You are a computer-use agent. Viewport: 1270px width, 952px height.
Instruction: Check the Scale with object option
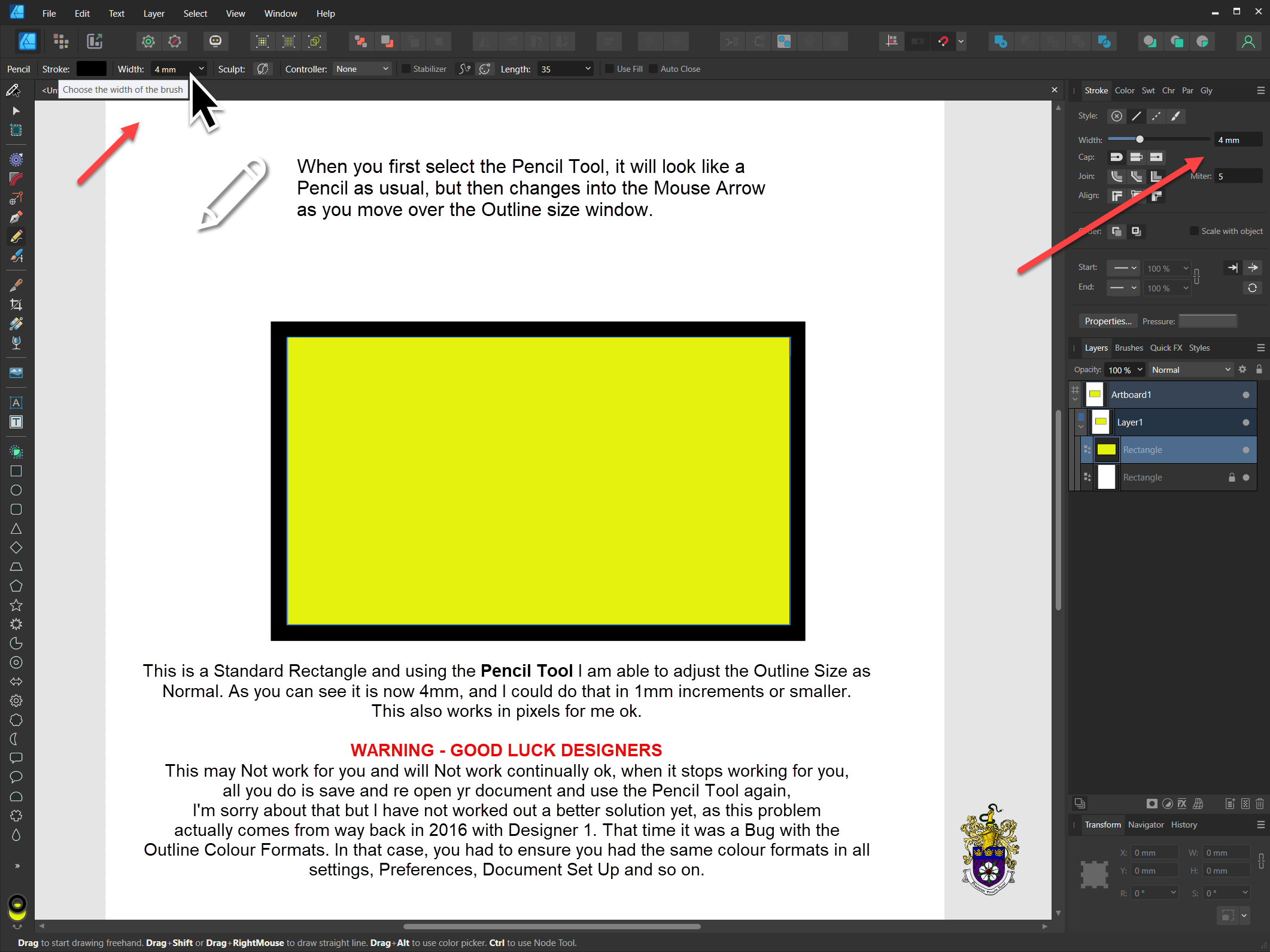pos(1194,231)
